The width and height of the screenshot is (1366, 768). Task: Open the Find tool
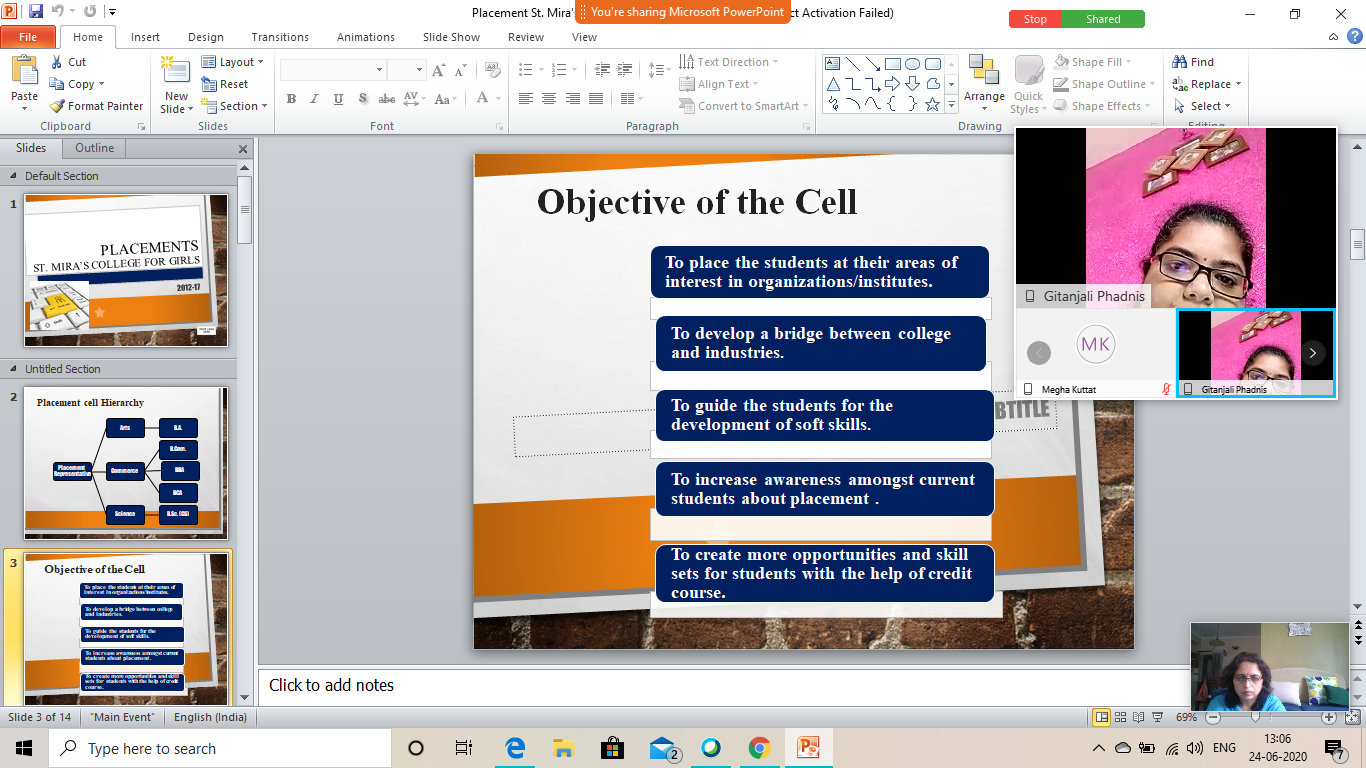(1196, 61)
